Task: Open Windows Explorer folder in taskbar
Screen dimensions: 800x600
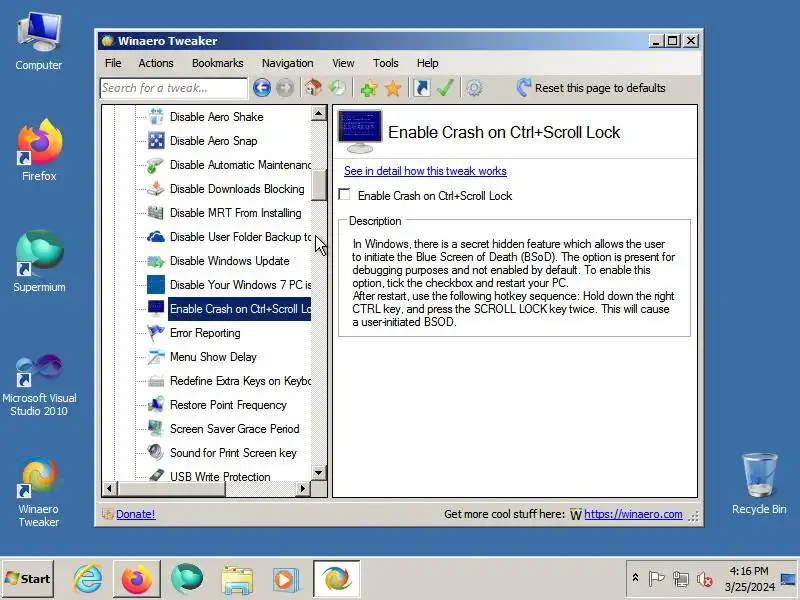Action: (x=237, y=580)
